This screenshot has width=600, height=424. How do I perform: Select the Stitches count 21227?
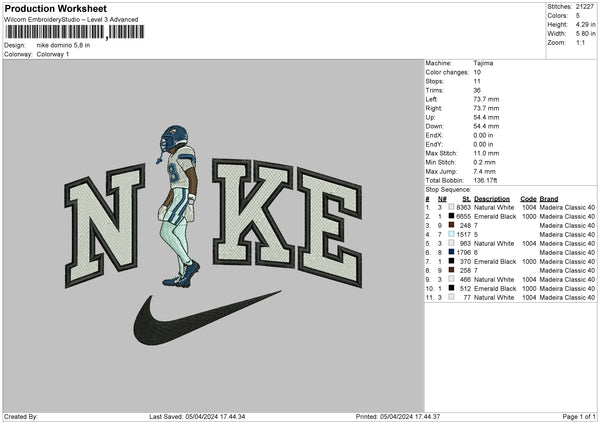coord(585,7)
